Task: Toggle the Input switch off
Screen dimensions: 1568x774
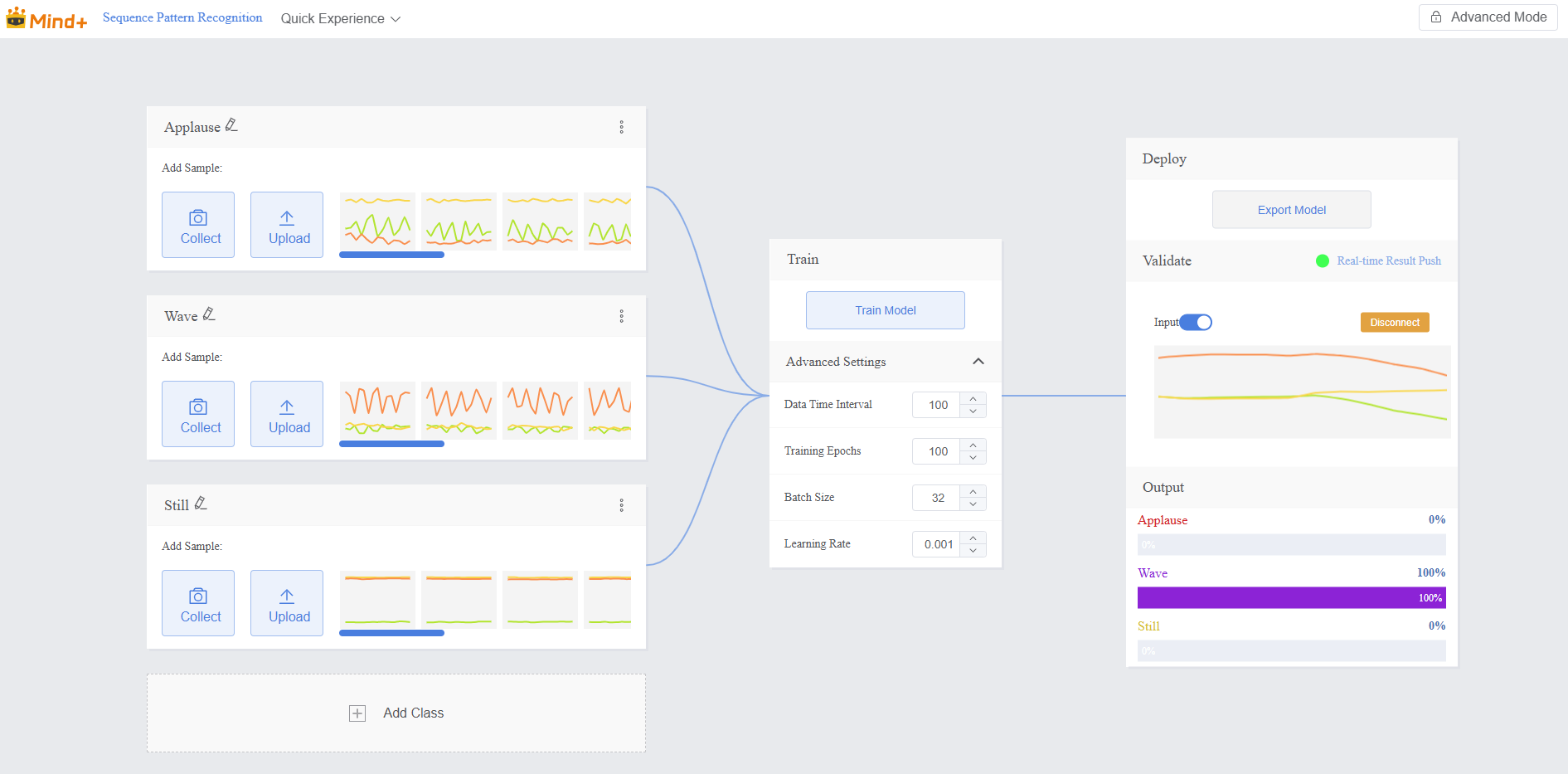Action: pyautogui.click(x=1196, y=322)
